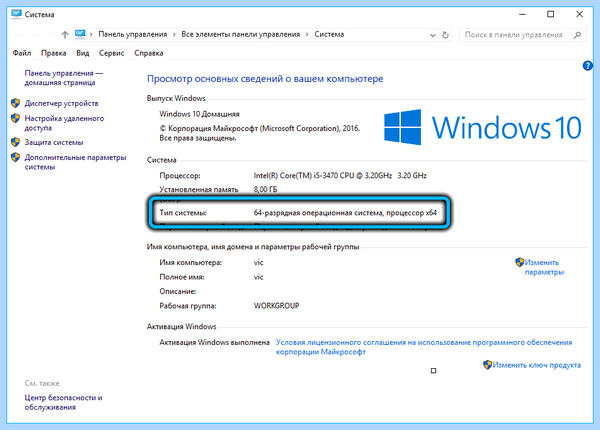Open the Справка menu
Screen dimensions: 600x430
click(148, 53)
